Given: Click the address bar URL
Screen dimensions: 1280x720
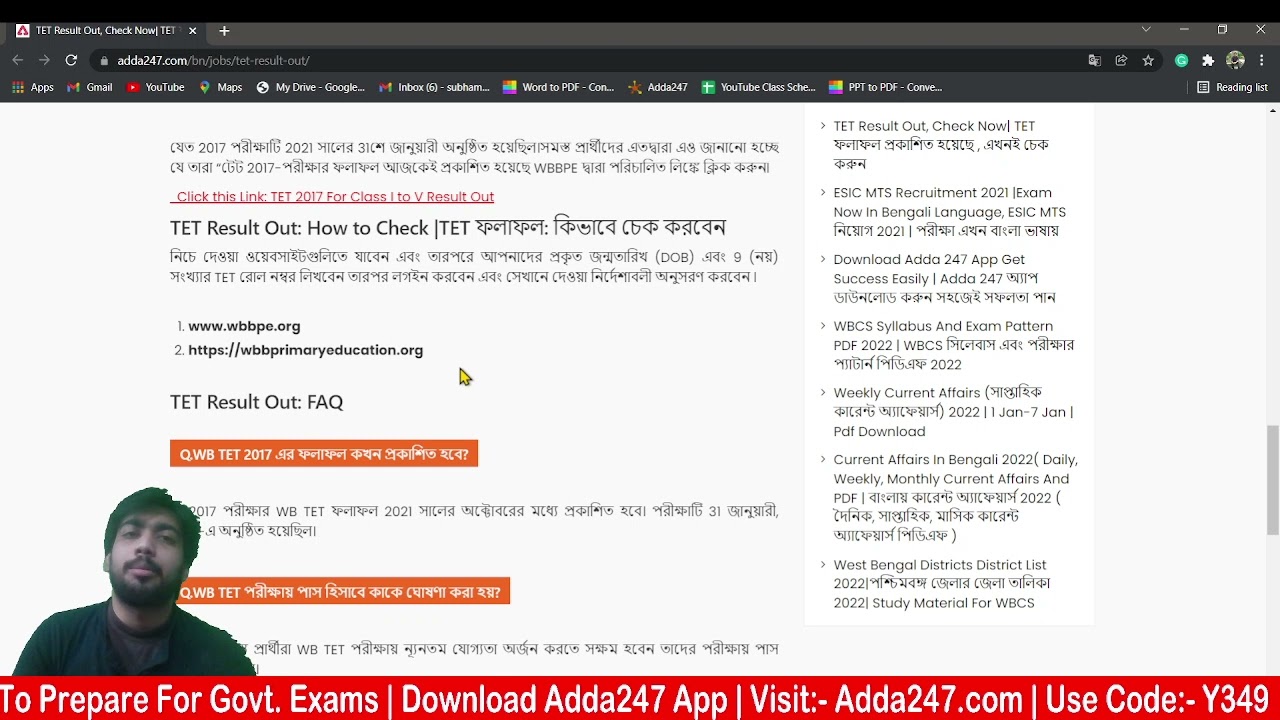Looking at the screenshot, I should (x=213, y=61).
